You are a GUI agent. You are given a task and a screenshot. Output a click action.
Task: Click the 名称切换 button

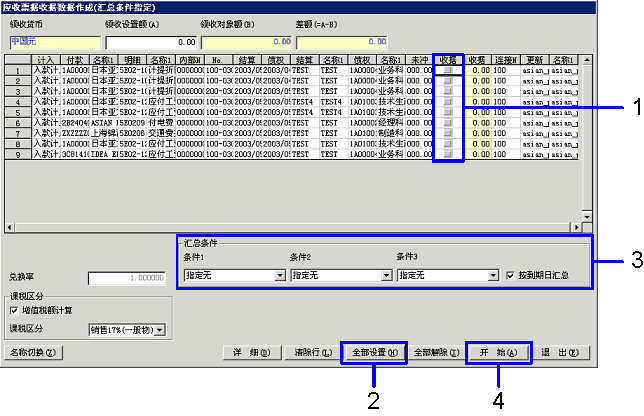pos(36,353)
